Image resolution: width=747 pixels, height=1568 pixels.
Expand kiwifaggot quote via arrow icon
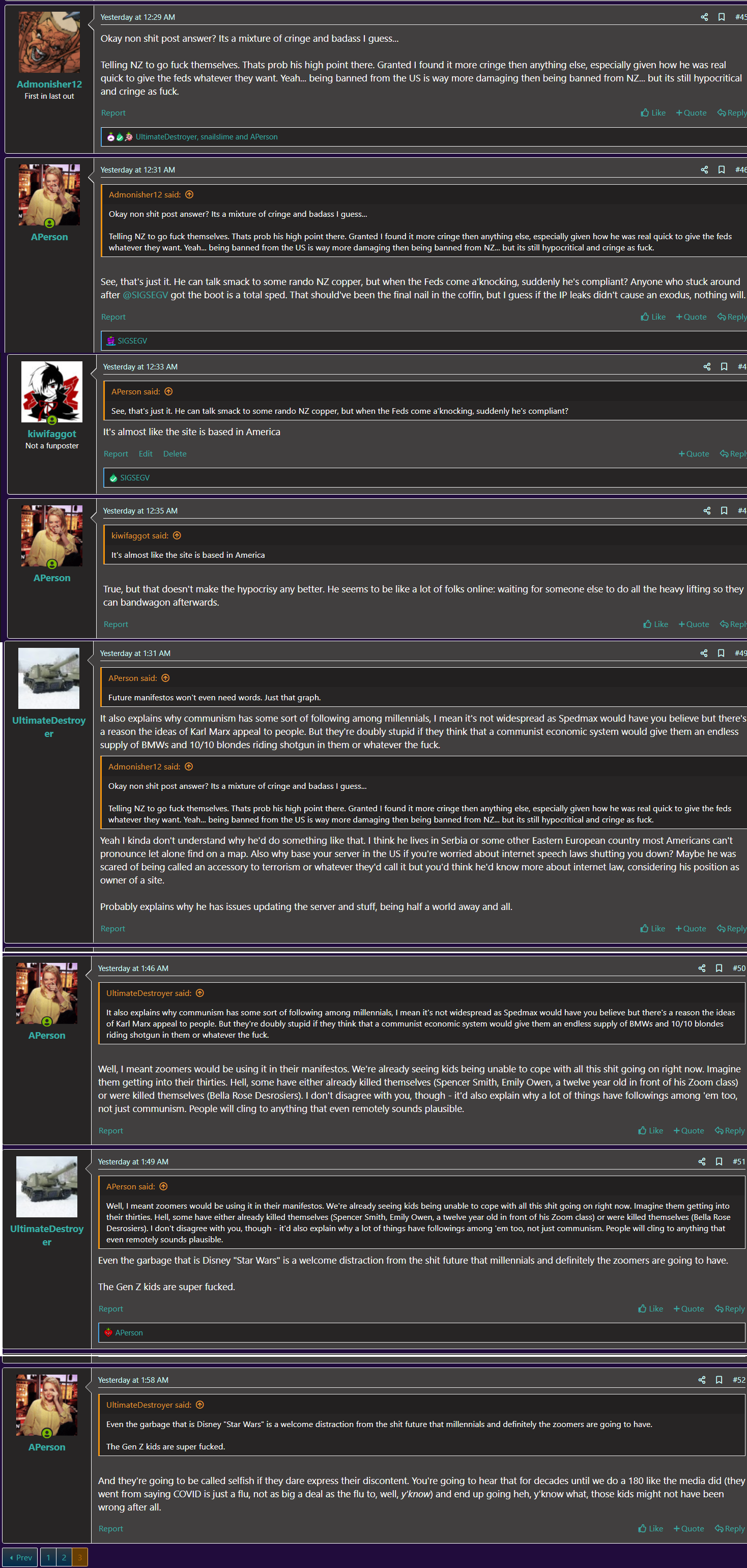pyautogui.click(x=177, y=536)
